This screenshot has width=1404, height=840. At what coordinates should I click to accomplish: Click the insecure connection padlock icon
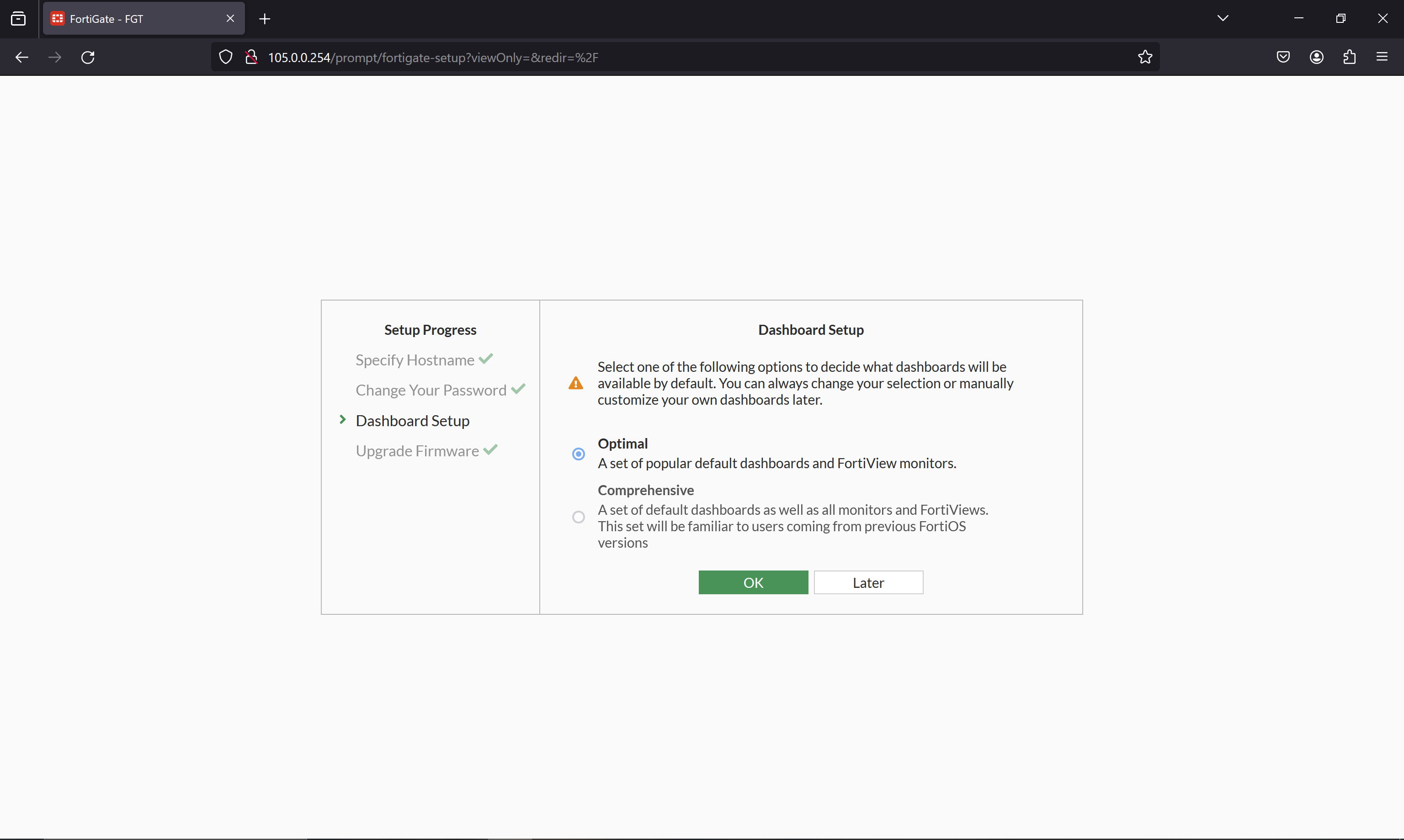(251, 57)
